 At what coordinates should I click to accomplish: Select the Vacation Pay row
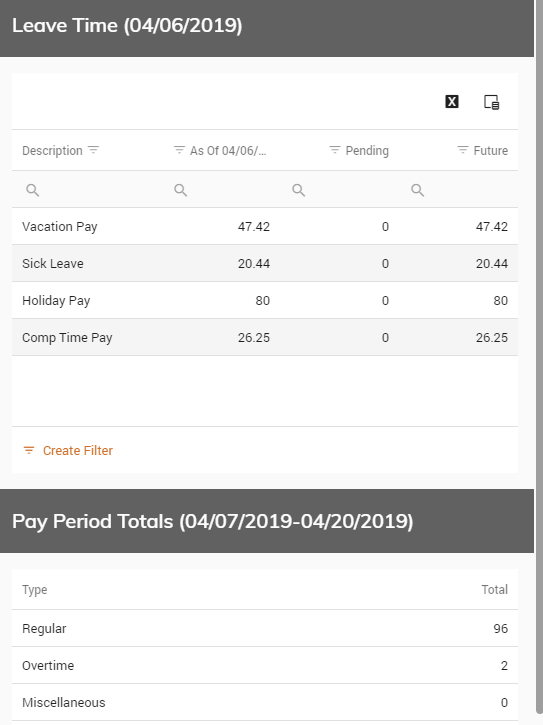coord(265,227)
